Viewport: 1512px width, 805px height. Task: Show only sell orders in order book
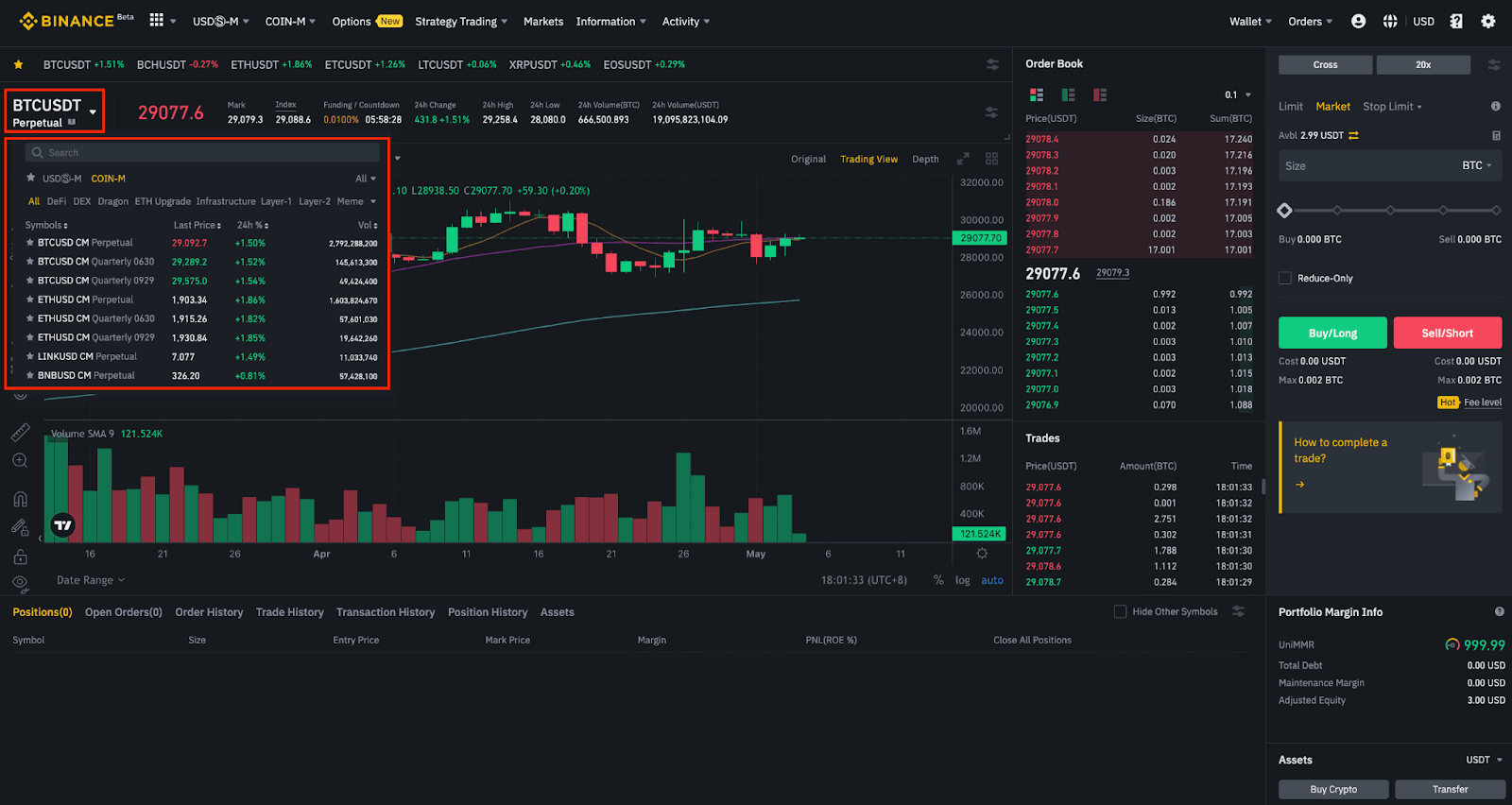(1100, 94)
